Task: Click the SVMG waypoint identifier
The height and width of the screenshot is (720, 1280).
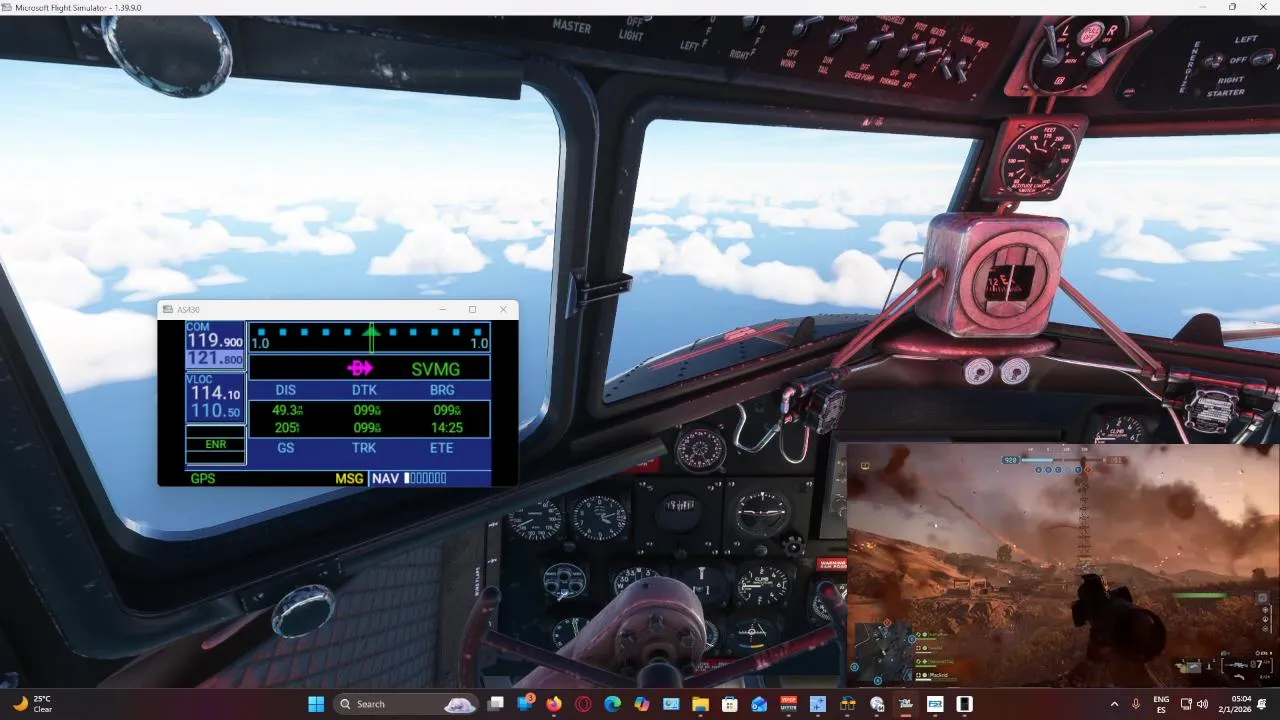Action: (x=436, y=369)
